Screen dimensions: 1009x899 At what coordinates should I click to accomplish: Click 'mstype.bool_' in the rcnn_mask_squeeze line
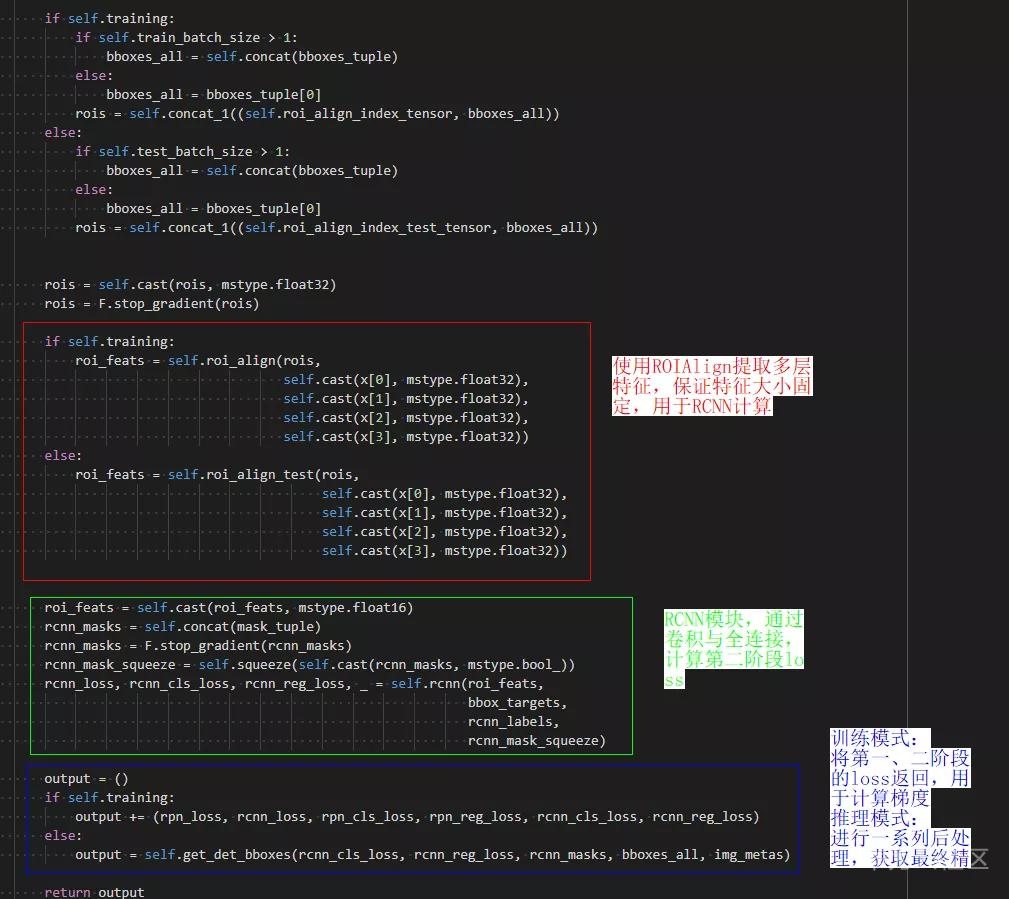514,665
